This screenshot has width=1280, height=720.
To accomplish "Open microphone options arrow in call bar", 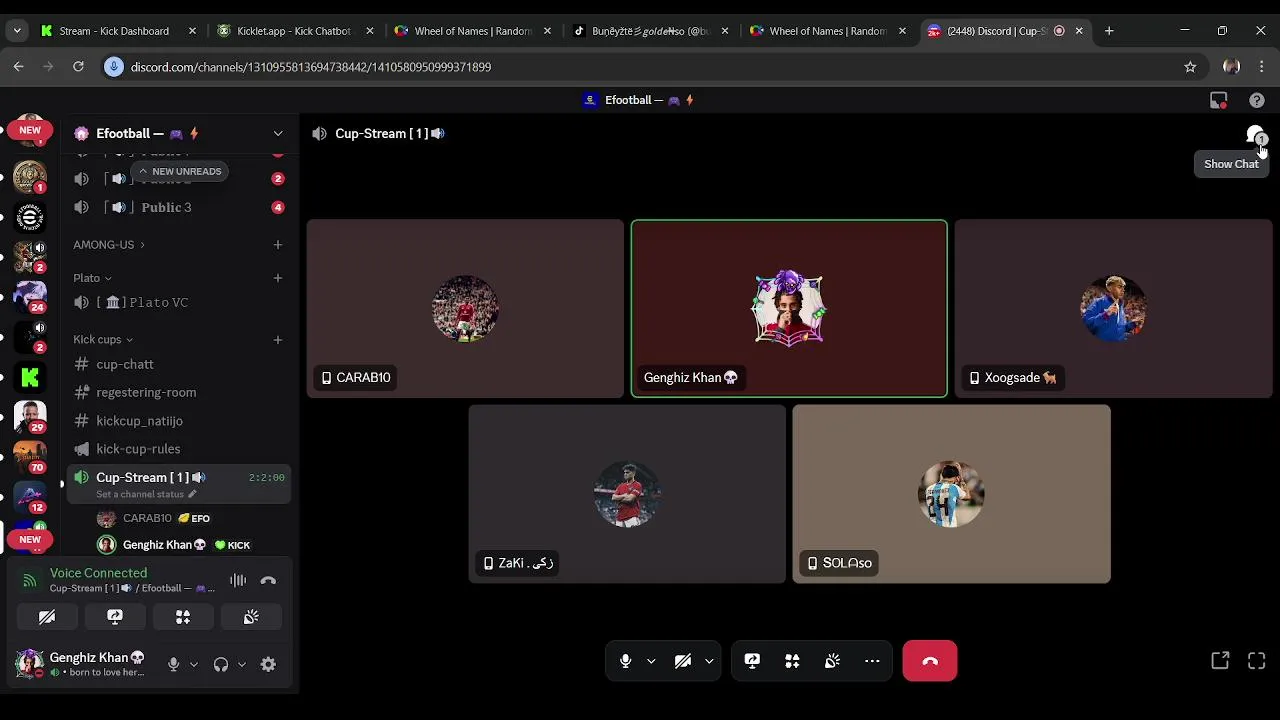I will point(651,661).
